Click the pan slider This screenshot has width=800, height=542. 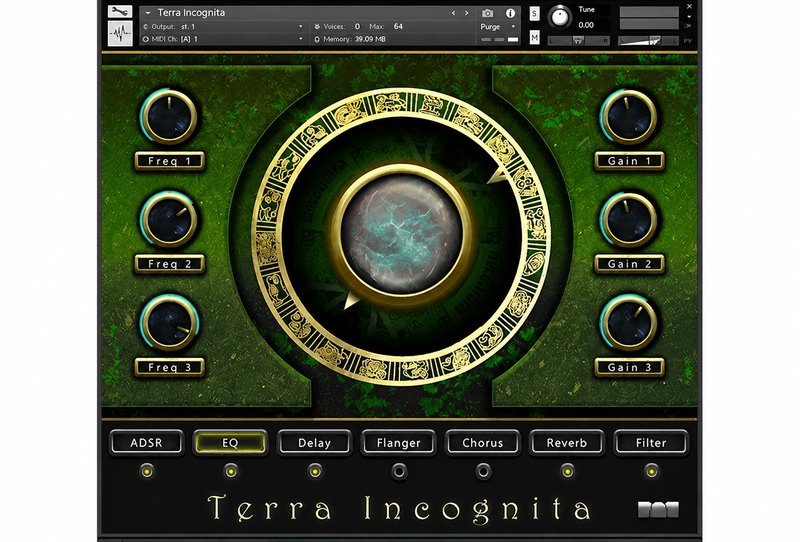point(579,41)
